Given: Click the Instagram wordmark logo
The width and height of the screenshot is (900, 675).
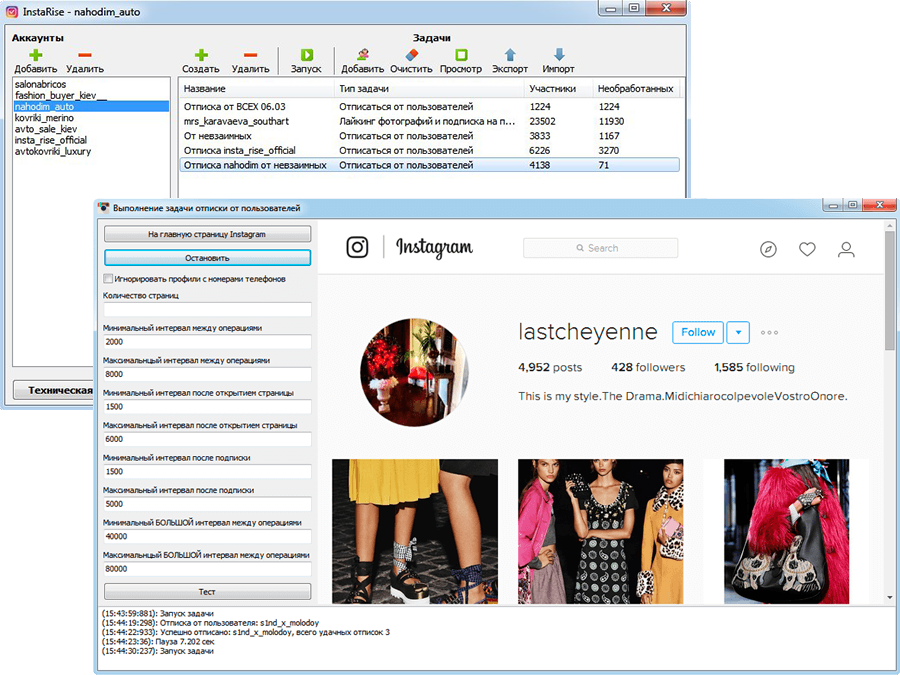Looking at the screenshot, I should click(x=434, y=248).
